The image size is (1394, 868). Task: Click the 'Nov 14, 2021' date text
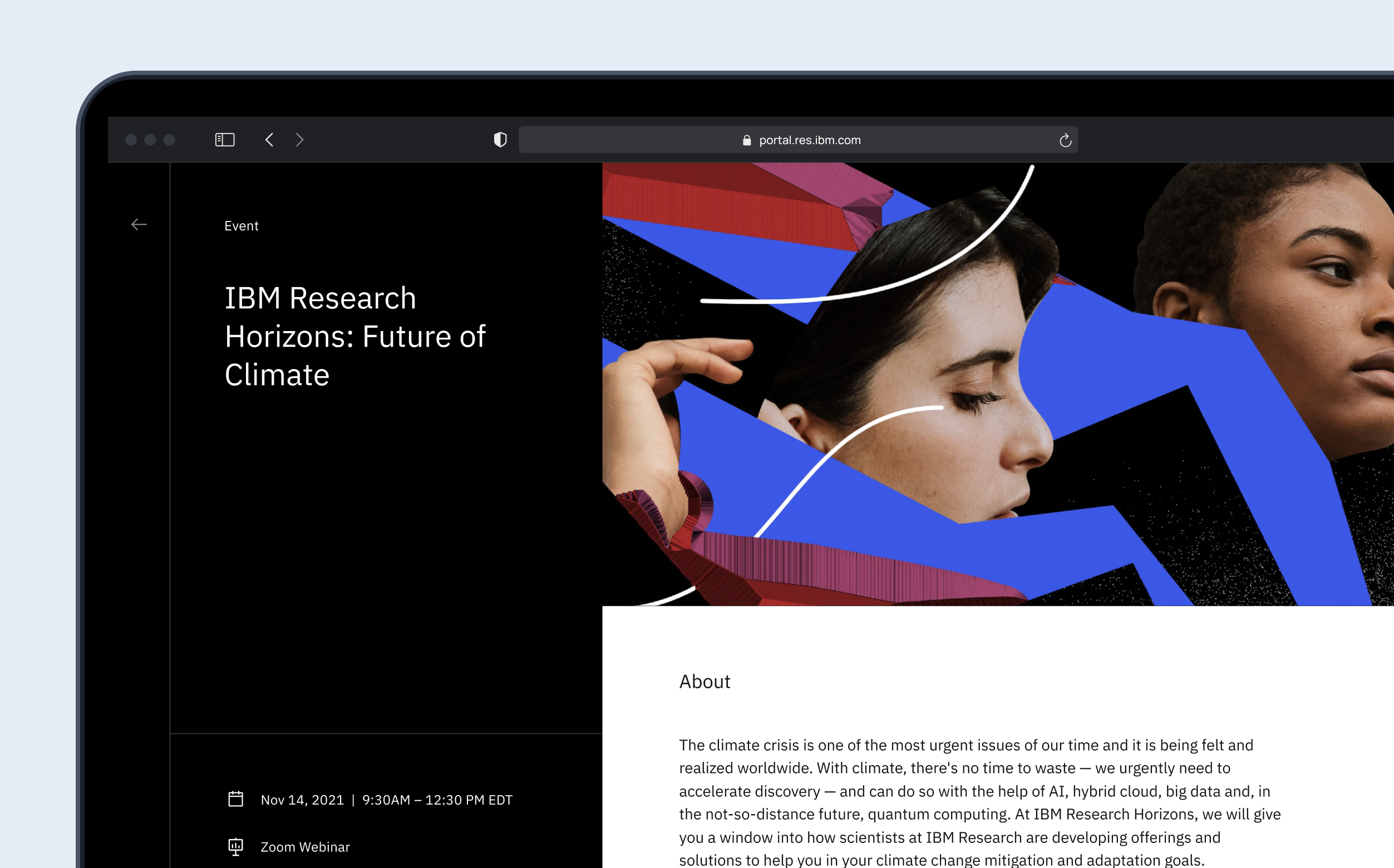tap(302, 800)
